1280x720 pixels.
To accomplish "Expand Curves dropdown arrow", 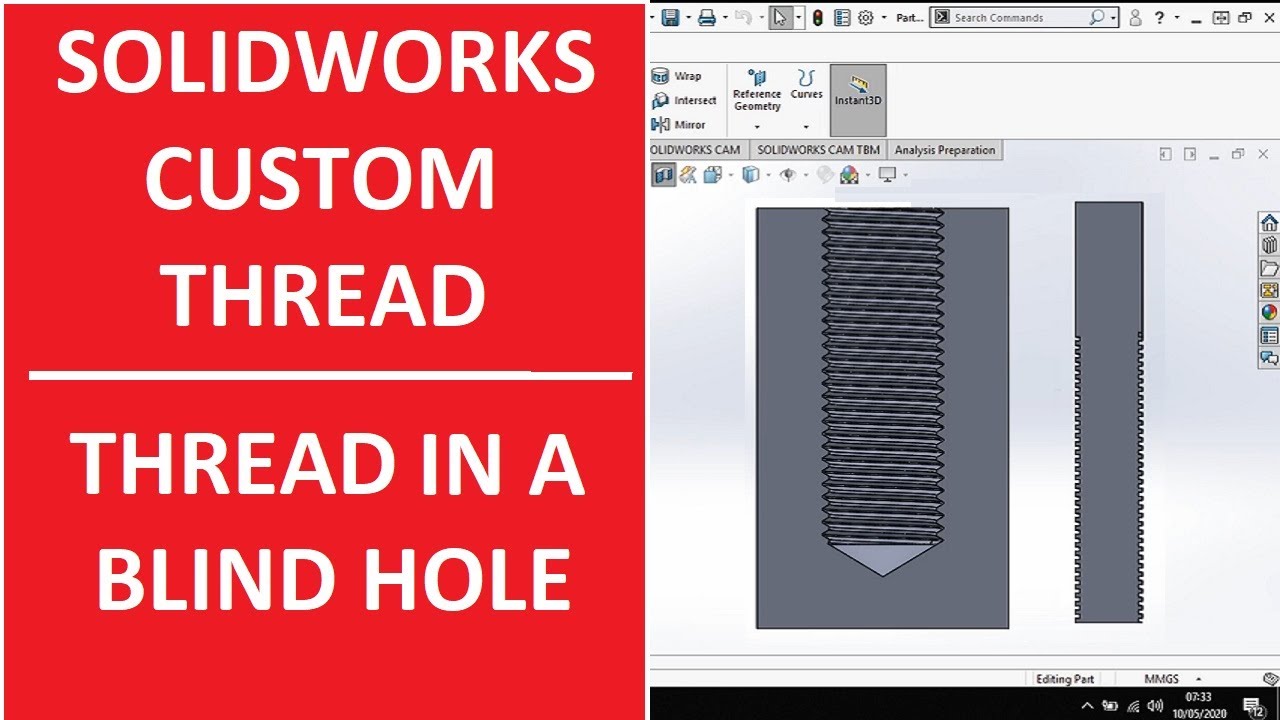I will point(806,127).
